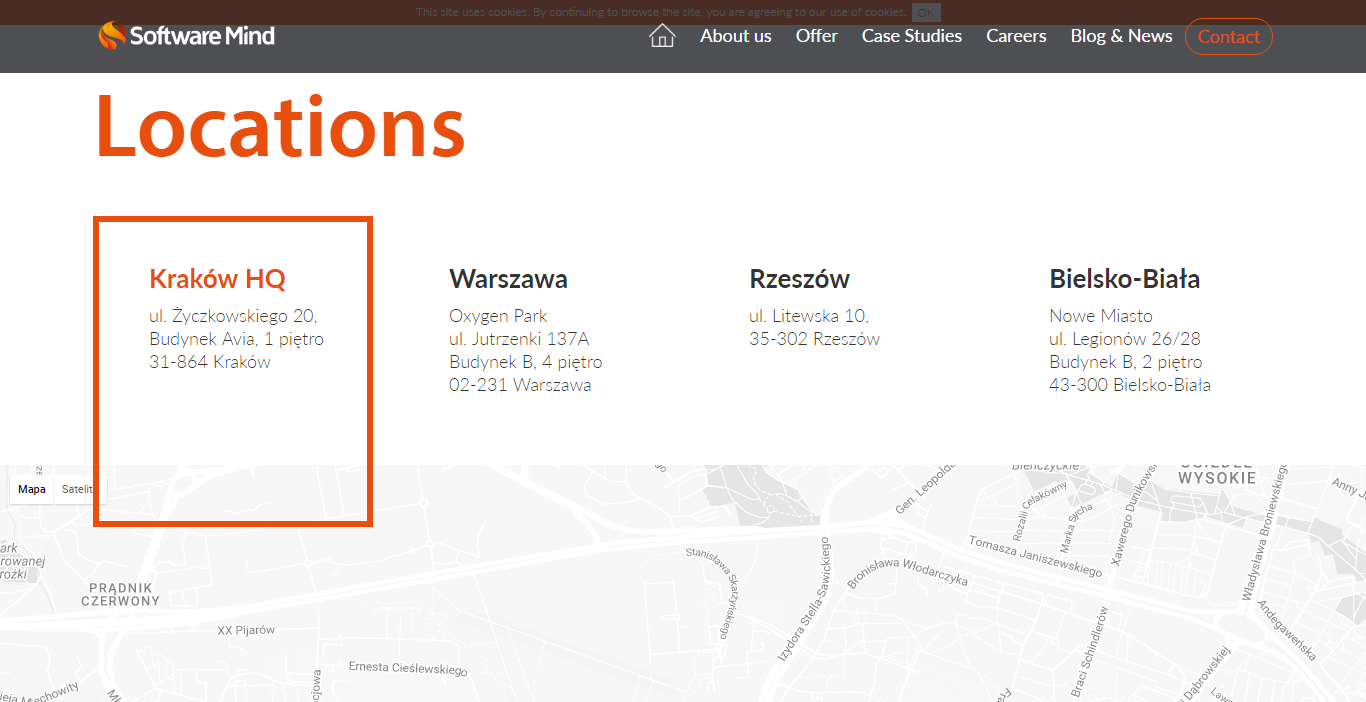
Task: Click address line ul. Życzkowskiego 20
Action: point(233,316)
